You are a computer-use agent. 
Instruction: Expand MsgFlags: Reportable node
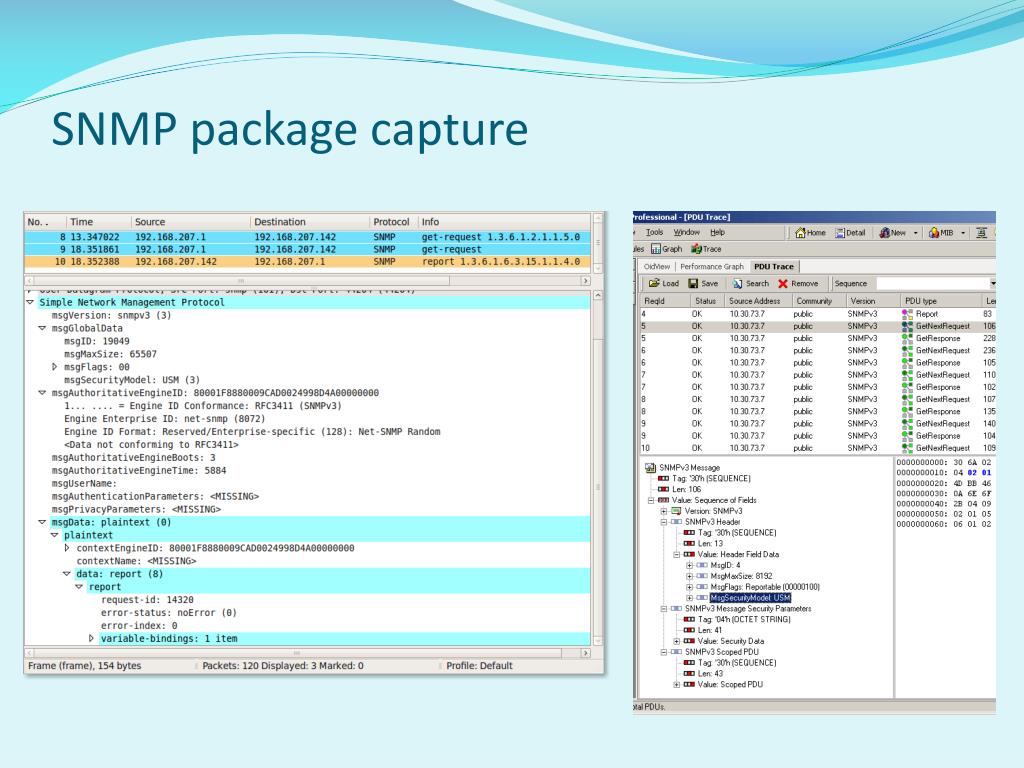pyautogui.click(x=690, y=587)
